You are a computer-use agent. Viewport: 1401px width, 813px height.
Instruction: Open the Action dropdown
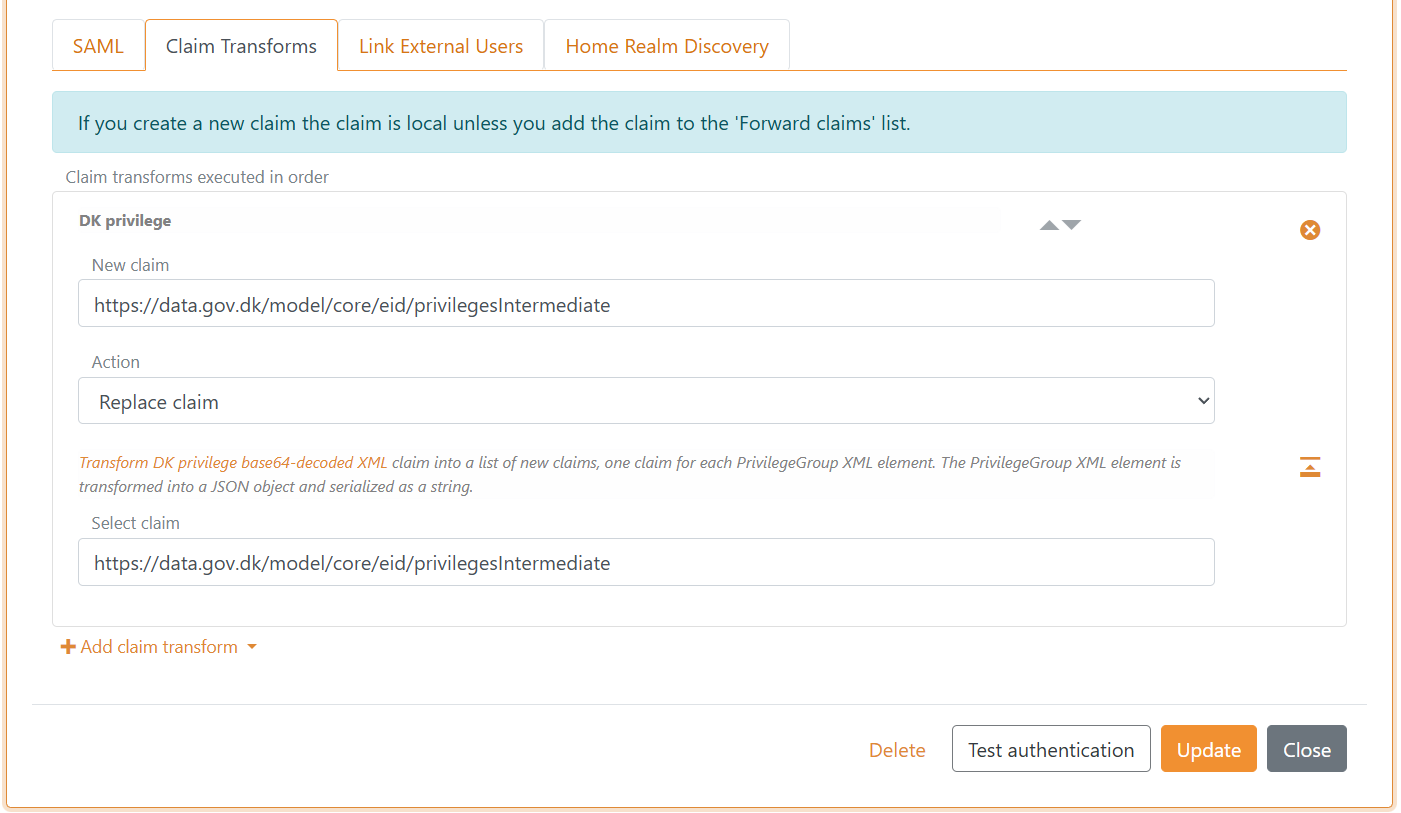[x=645, y=400]
